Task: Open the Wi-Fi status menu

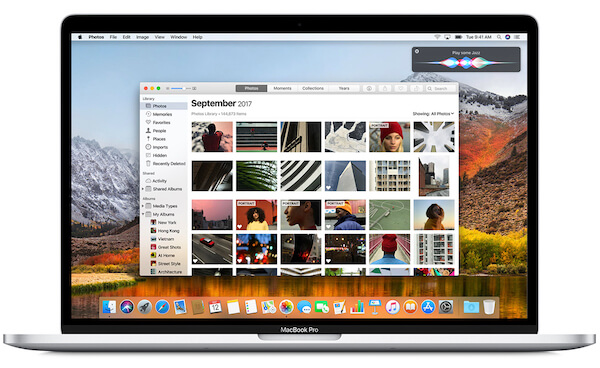Action: coord(437,37)
